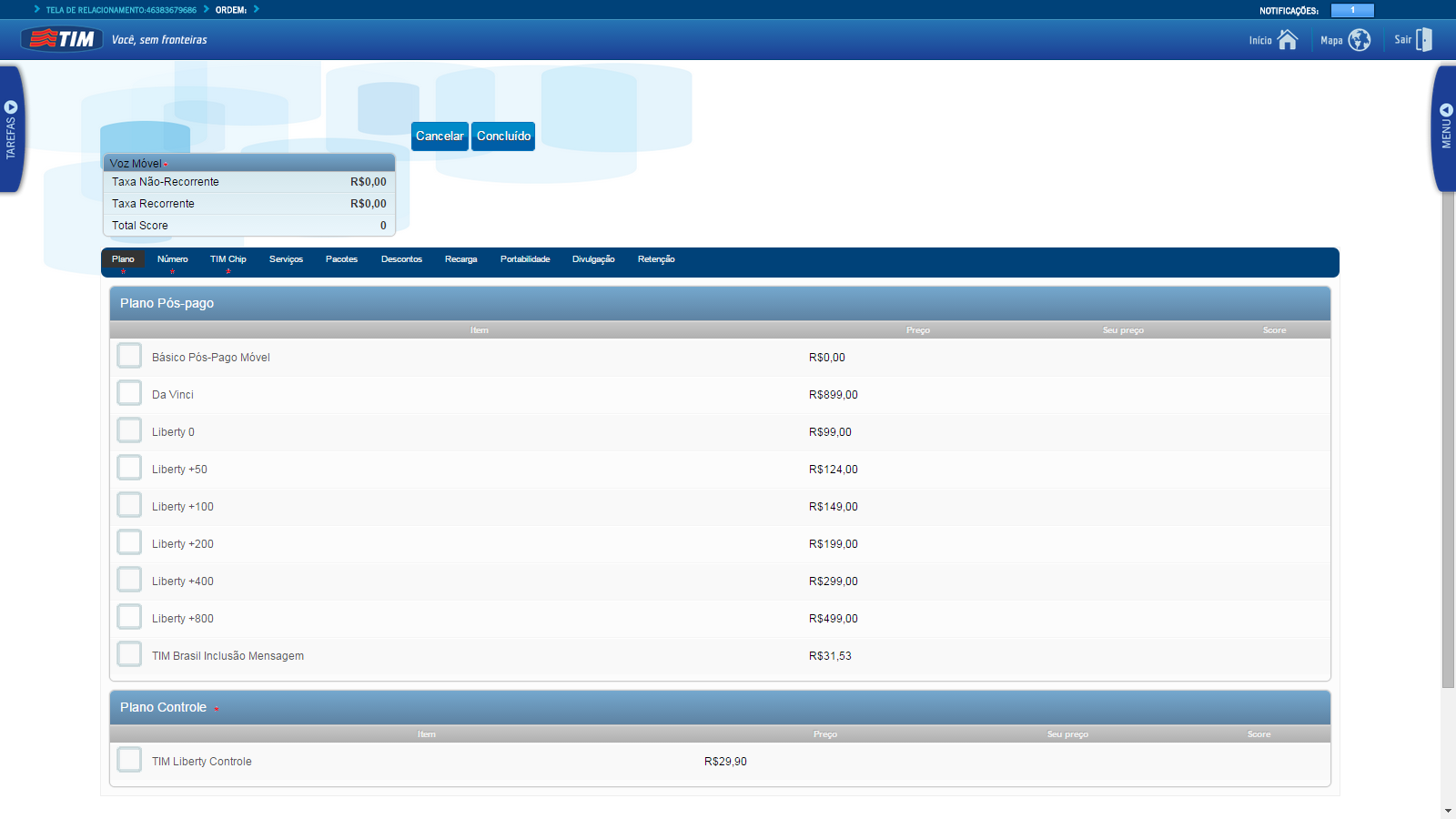Open the Descontos tab

click(401, 259)
